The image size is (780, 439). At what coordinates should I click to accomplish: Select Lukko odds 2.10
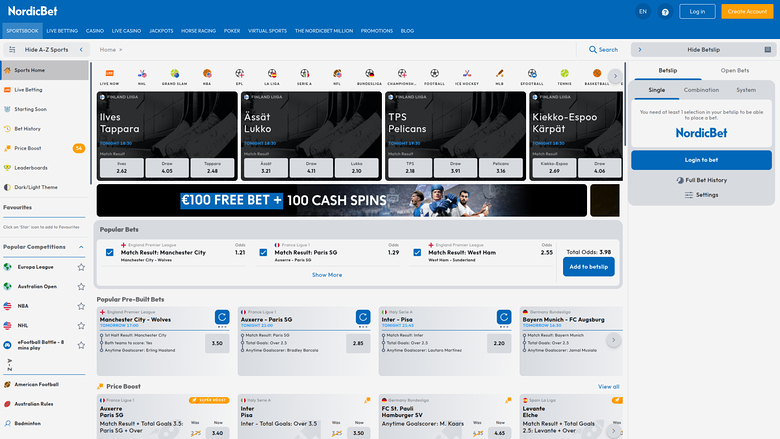tap(356, 168)
